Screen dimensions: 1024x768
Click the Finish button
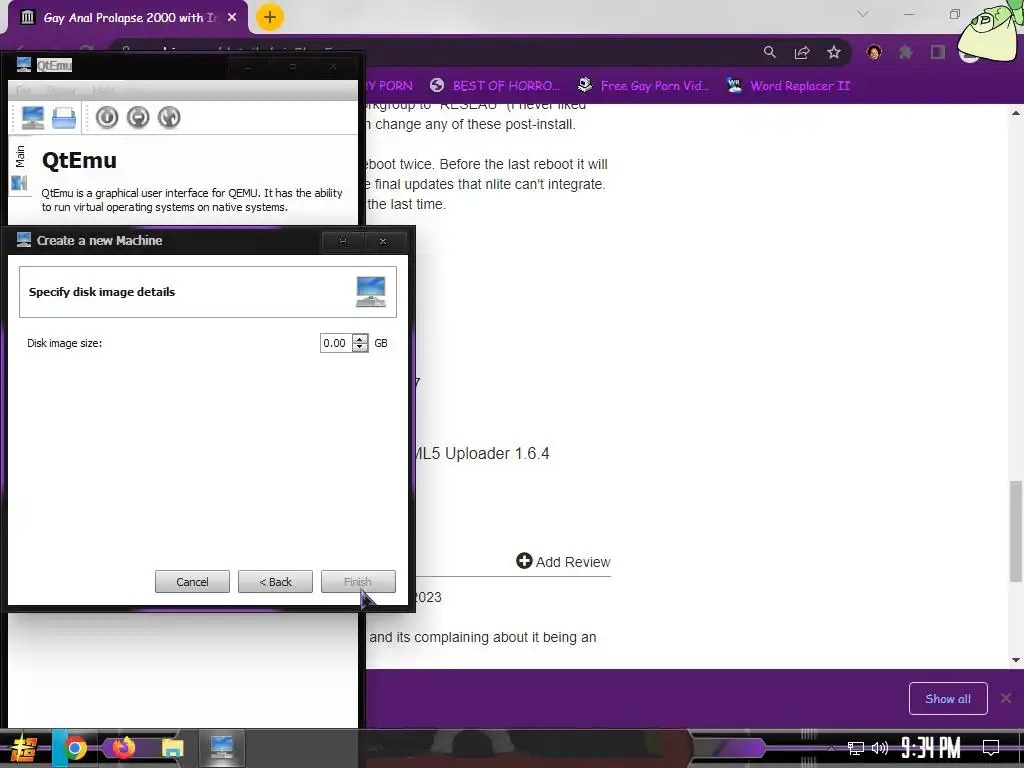pyautogui.click(x=358, y=582)
